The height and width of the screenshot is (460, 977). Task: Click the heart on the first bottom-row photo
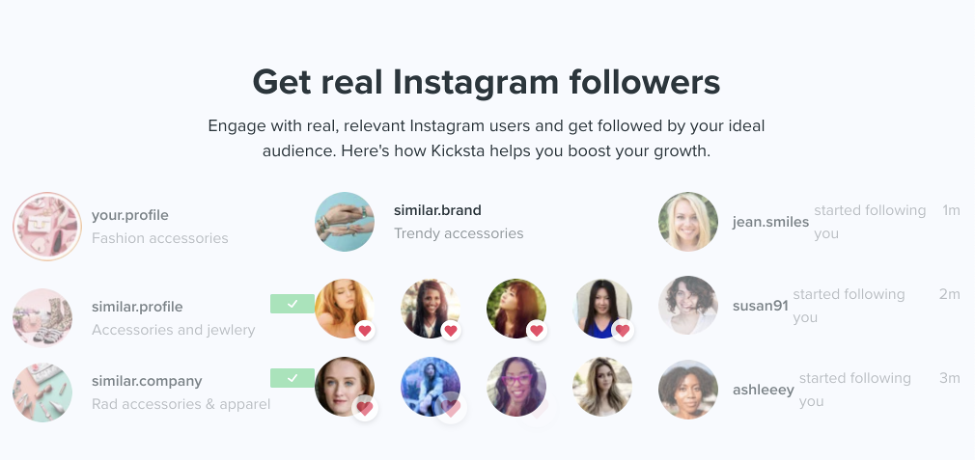(x=365, y=408)
